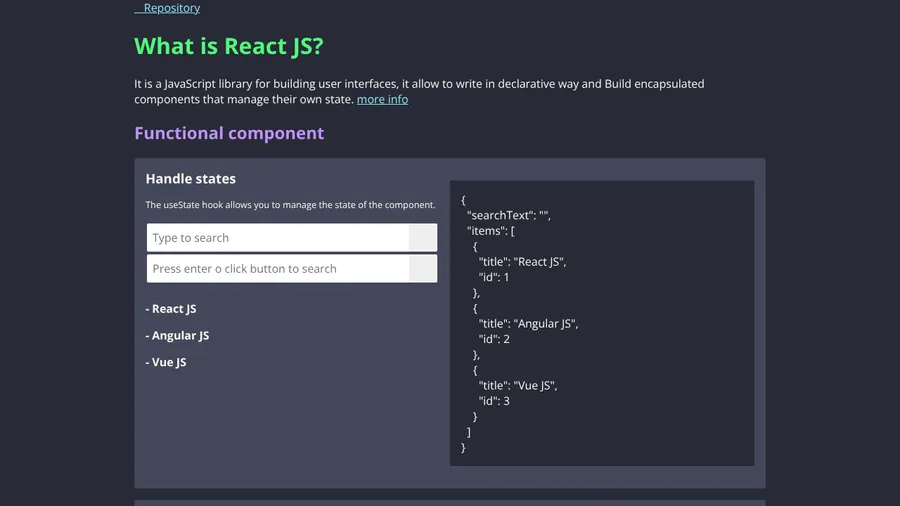Click the "id": 2 line
The width and height of the screenshot is (900, 506).
coord(494,339)
